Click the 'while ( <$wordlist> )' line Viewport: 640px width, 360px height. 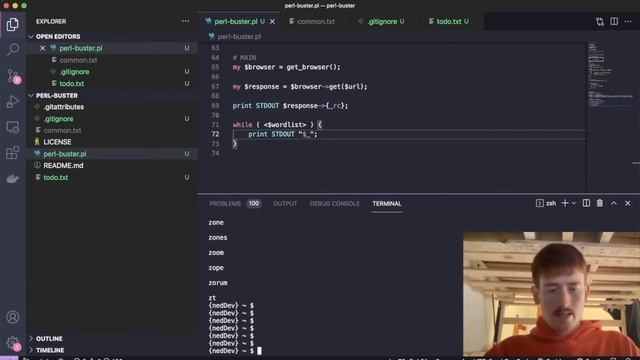pyautogui.click(x=277, y=125)
